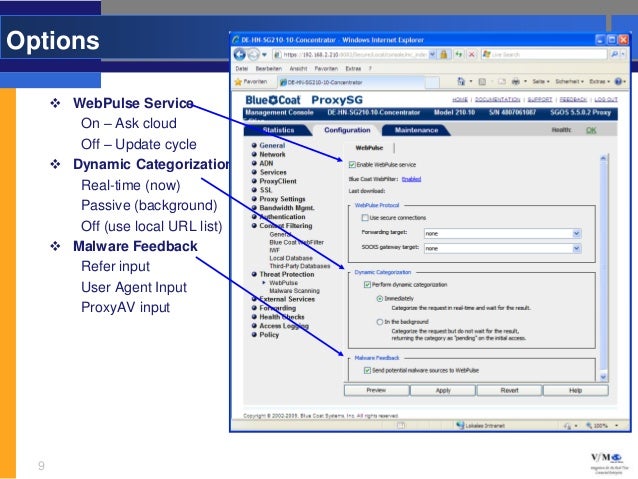Open the 100% zoom level control
The height and width of the screenshot is (479, 638).
pyautogui.click(x=603, y=426)
